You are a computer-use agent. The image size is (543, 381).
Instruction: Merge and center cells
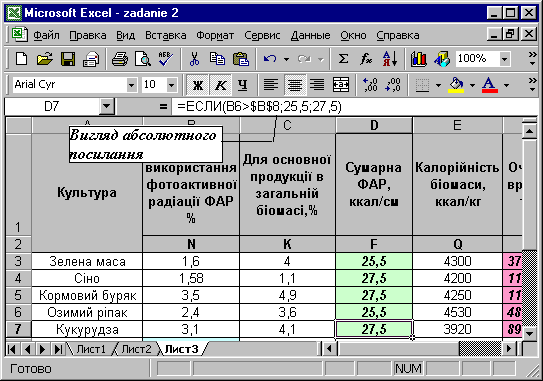tap(341, 85)
